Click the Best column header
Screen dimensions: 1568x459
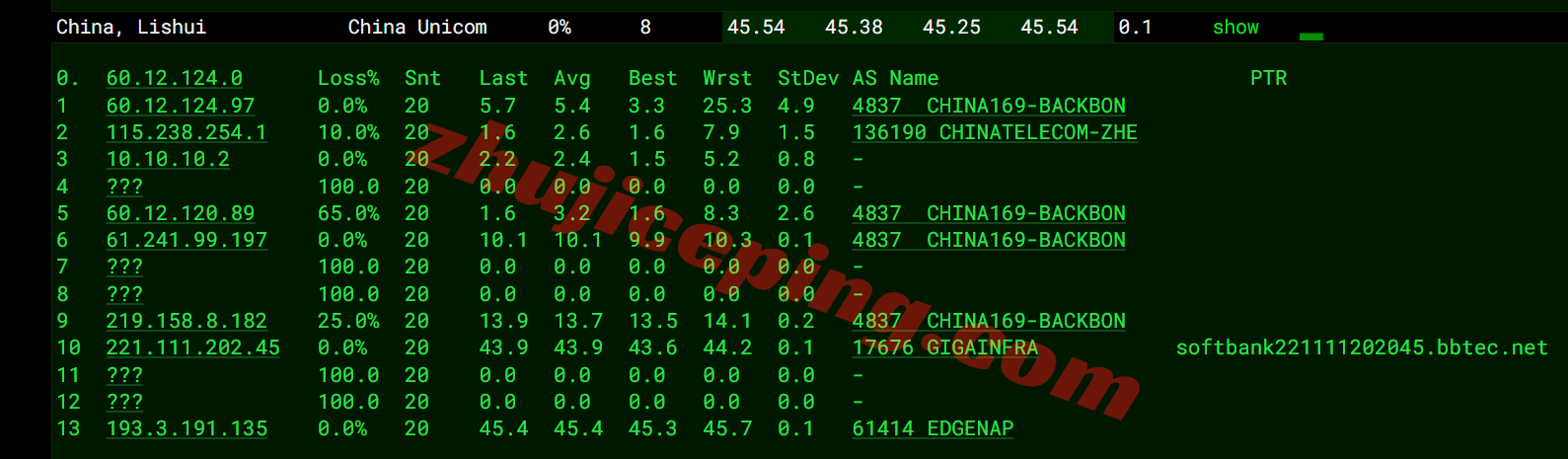click(652, 78)
